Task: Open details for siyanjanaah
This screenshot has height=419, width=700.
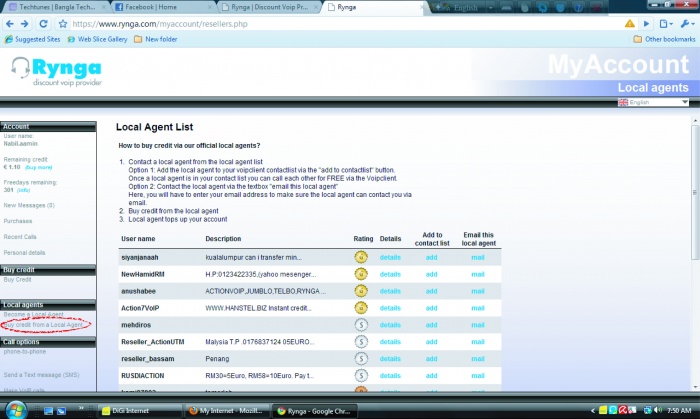Action: [x=390, y=257]
